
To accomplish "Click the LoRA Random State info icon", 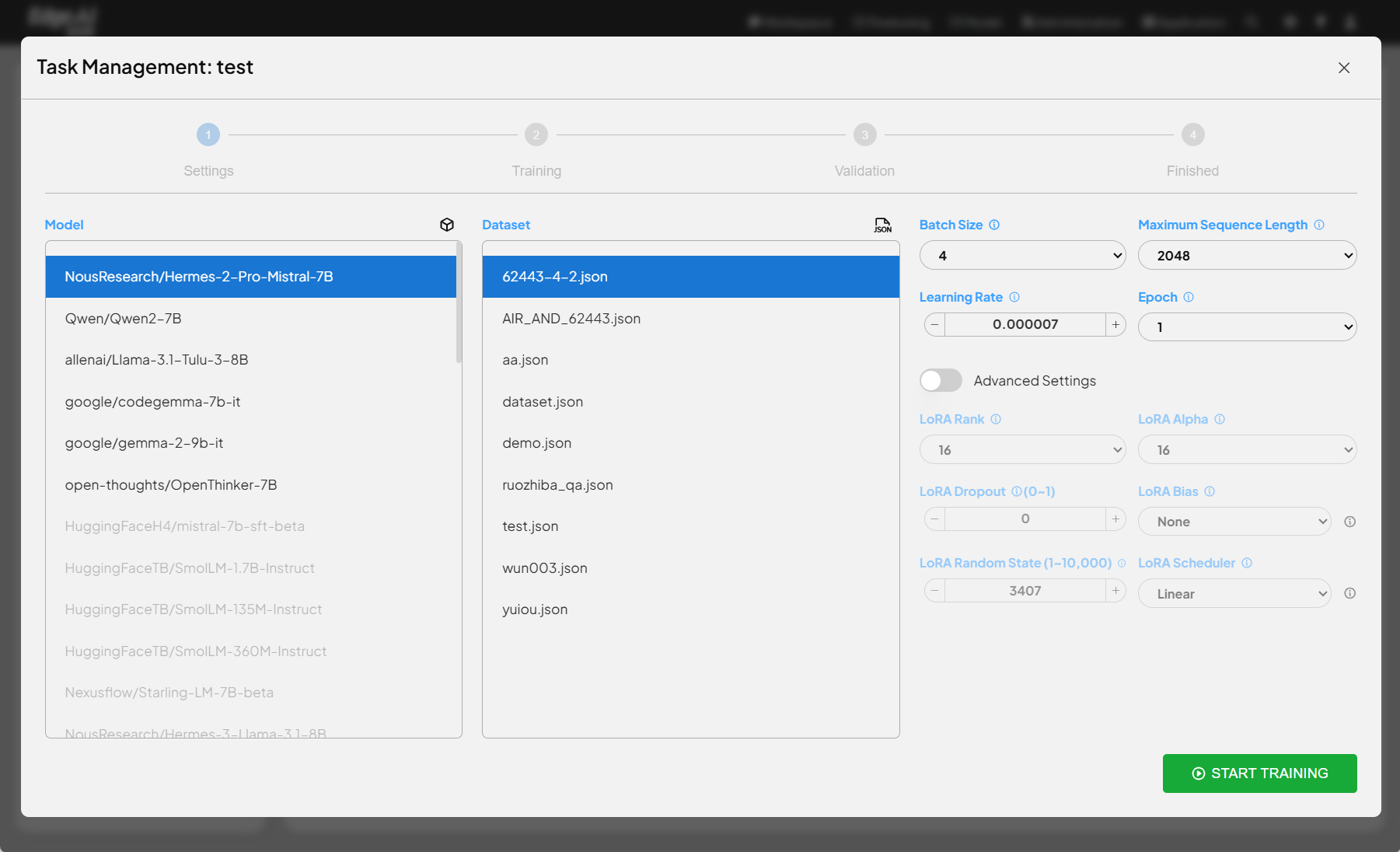I will [1122, 562].
